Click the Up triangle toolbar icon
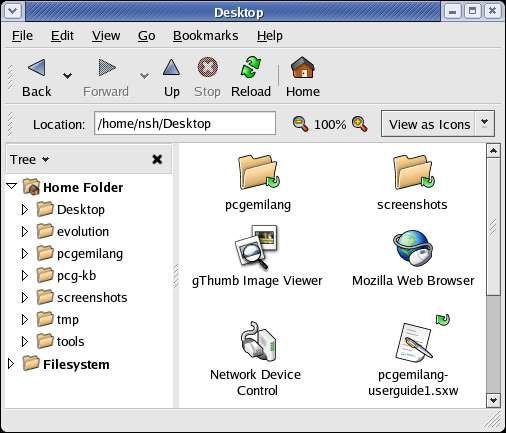This screenshot has height=433, width=506. (171, 67)
